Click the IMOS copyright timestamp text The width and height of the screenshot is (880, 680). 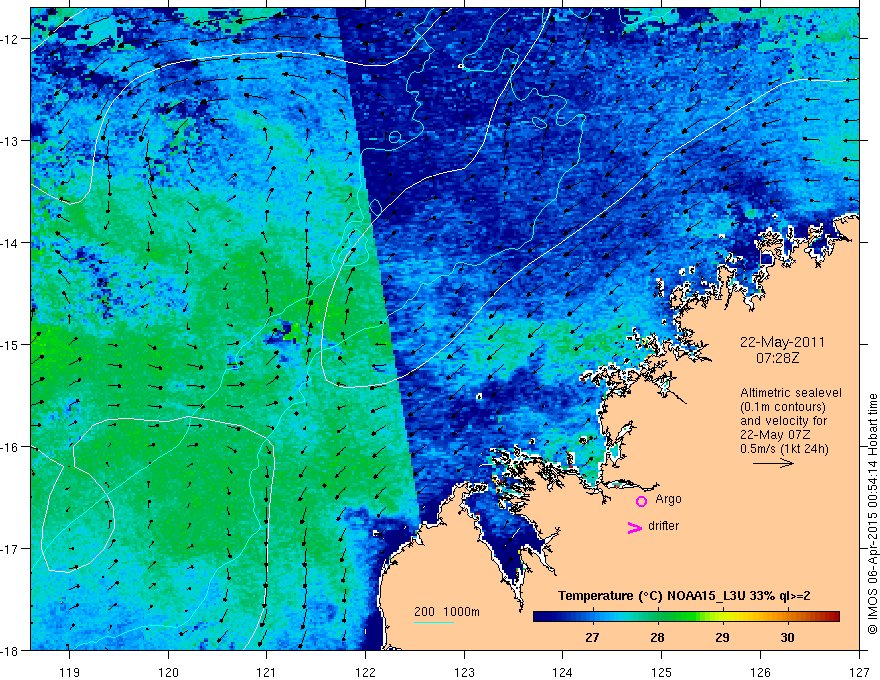pos(872,515)
